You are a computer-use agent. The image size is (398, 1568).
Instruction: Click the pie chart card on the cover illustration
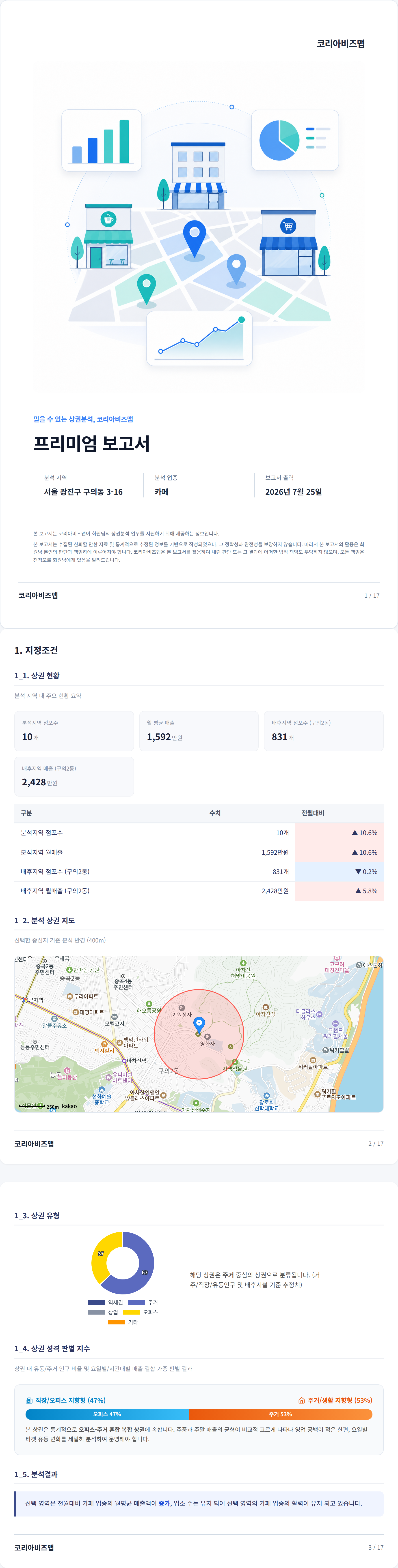295,140
